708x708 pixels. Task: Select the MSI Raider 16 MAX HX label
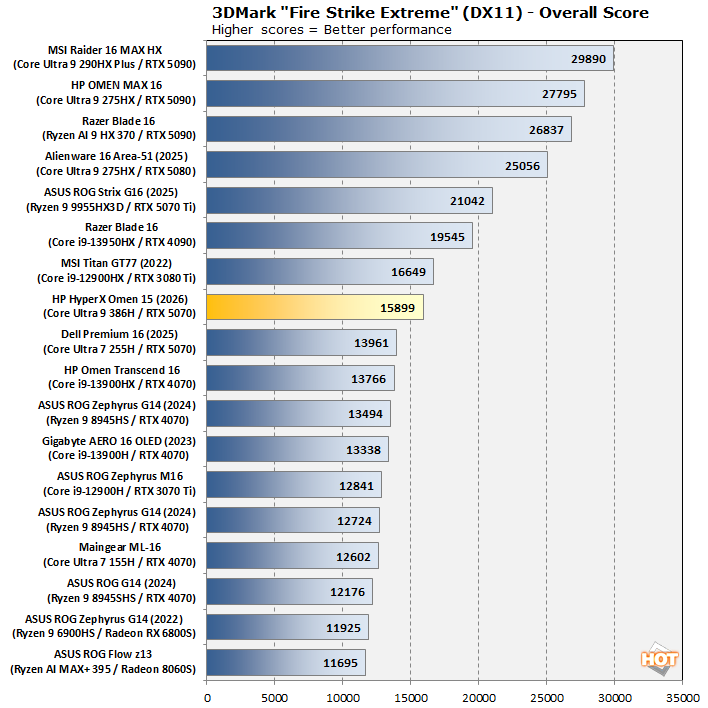click(104, 57)
